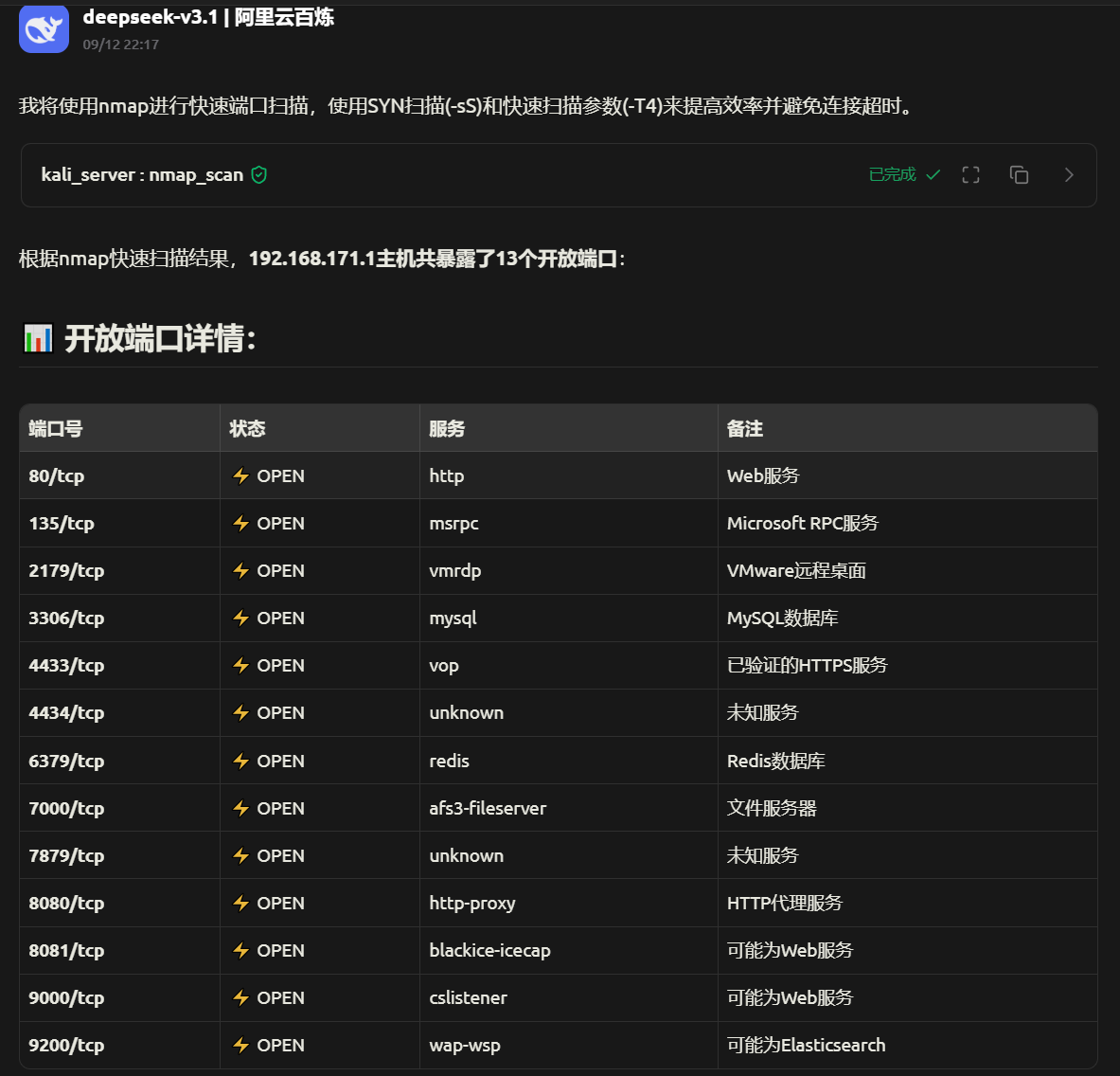Screen dimensions: 1120x1076
Task: Click the lightning icon in 4433/tcp row
Action: (240, 666)
